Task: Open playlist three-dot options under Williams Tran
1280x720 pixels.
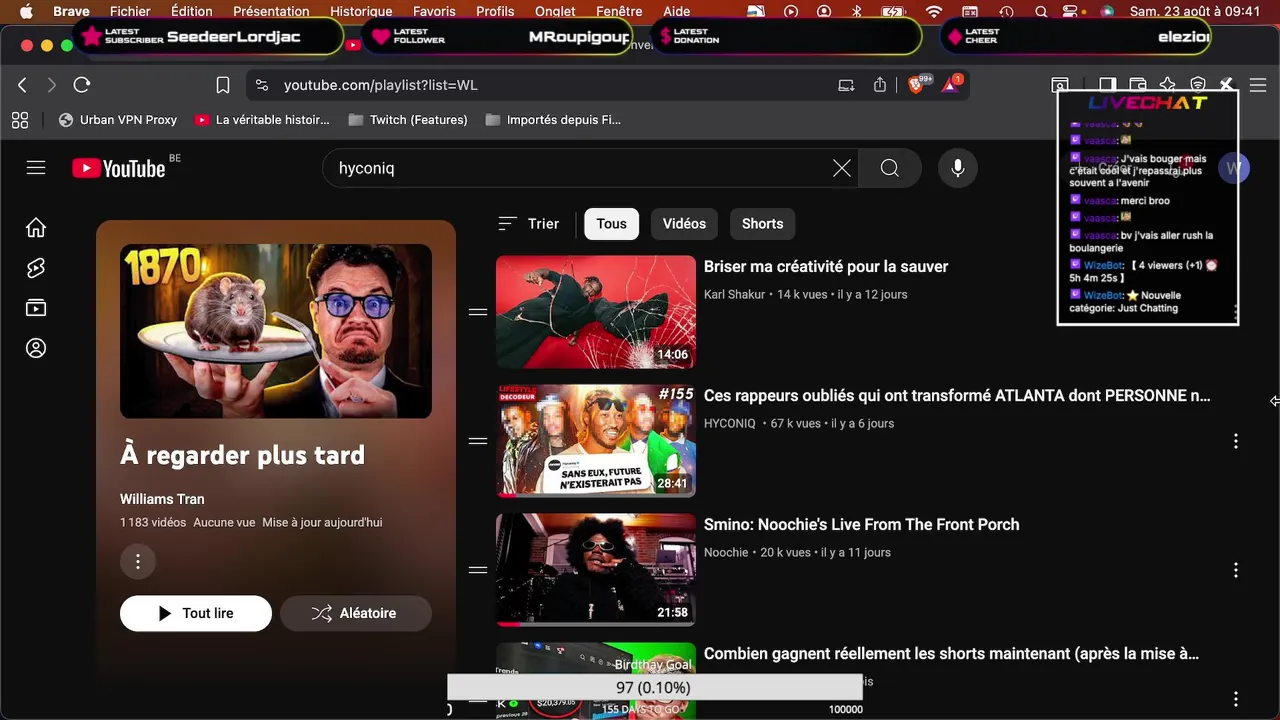Action: pyautogui.click(x=138, y=561)
